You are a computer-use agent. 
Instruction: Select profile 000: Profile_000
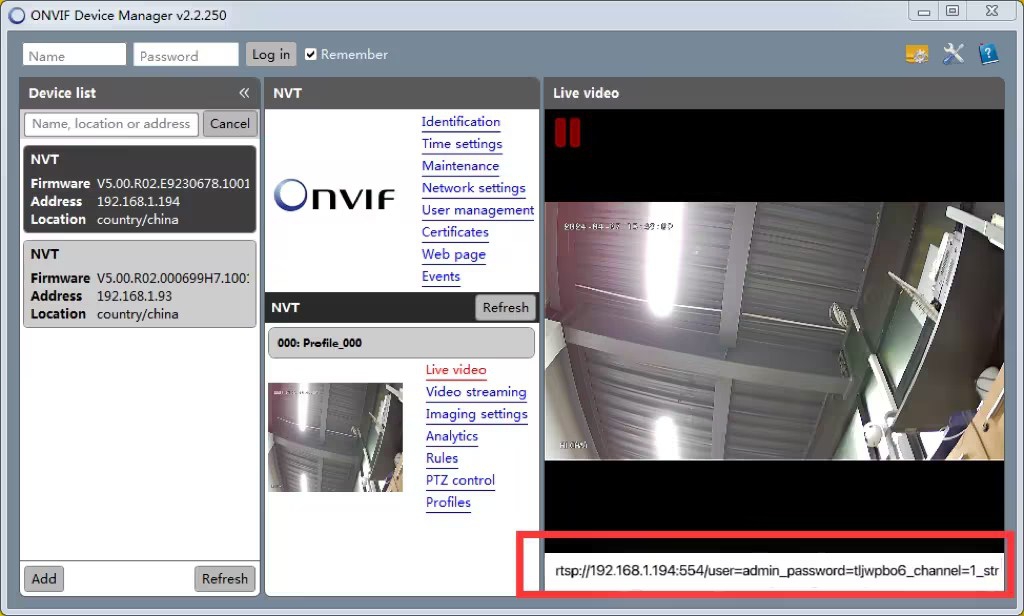[401, 343]
